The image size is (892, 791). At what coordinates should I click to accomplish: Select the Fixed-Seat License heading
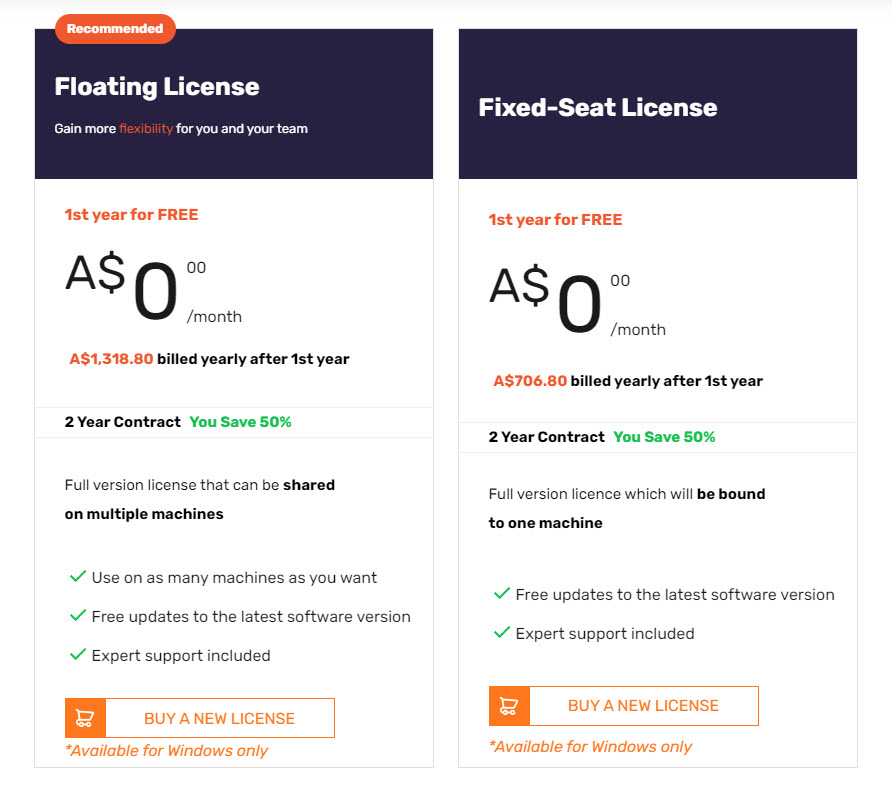click(598, 108)
